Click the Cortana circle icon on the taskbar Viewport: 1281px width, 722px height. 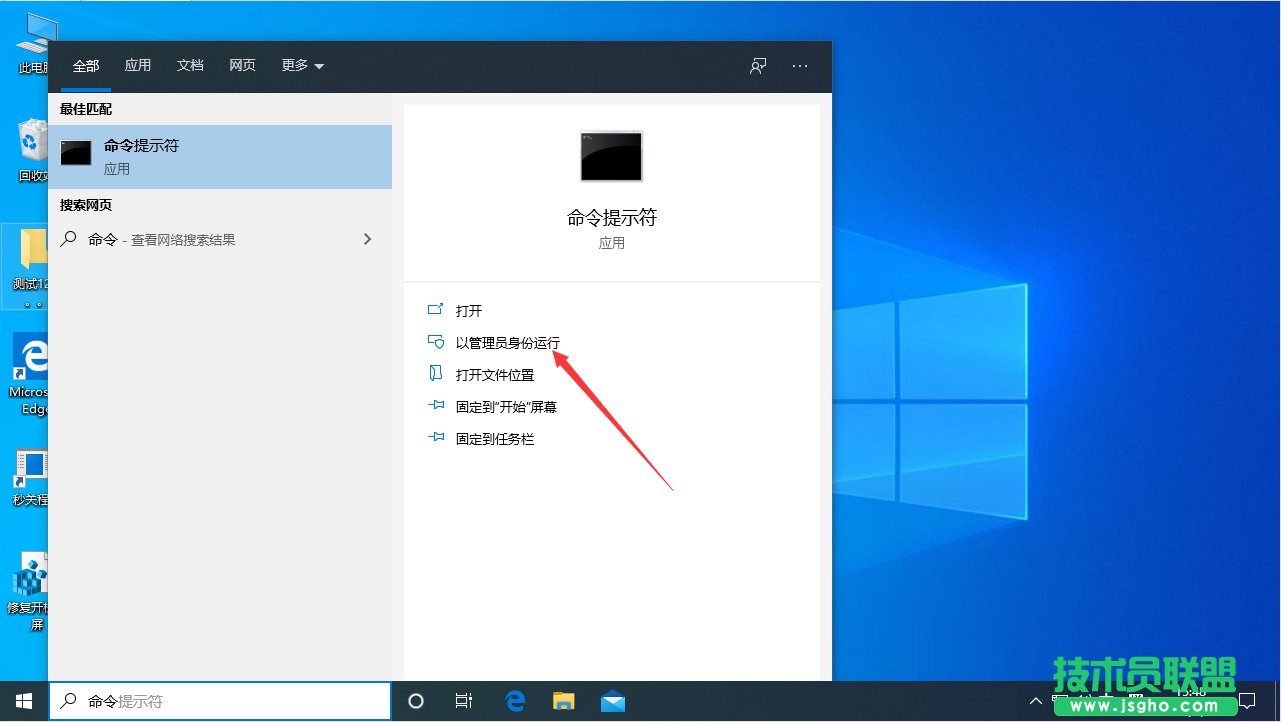point(415,701)
